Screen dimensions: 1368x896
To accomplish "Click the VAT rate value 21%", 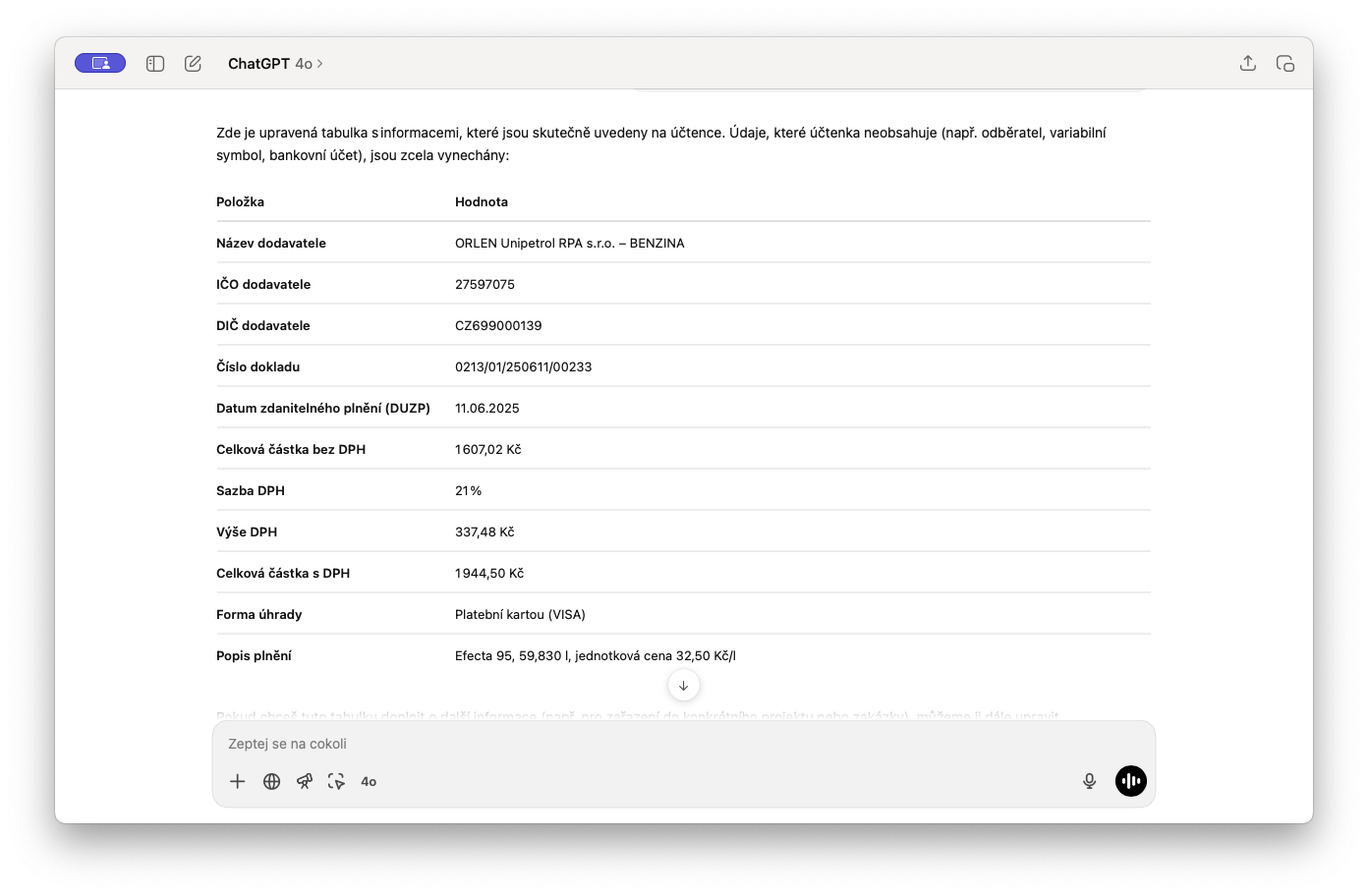I will [469, 490].
